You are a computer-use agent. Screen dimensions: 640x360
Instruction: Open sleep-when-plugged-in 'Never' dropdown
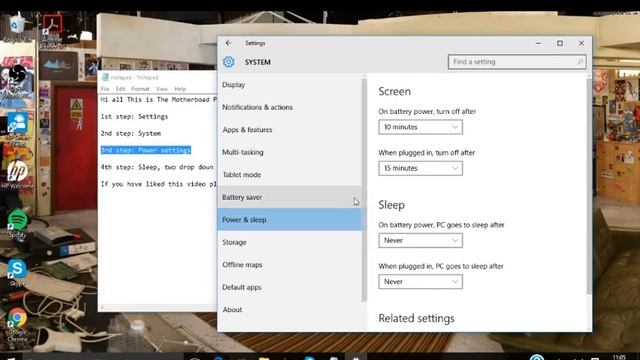(x=420, y=282)
